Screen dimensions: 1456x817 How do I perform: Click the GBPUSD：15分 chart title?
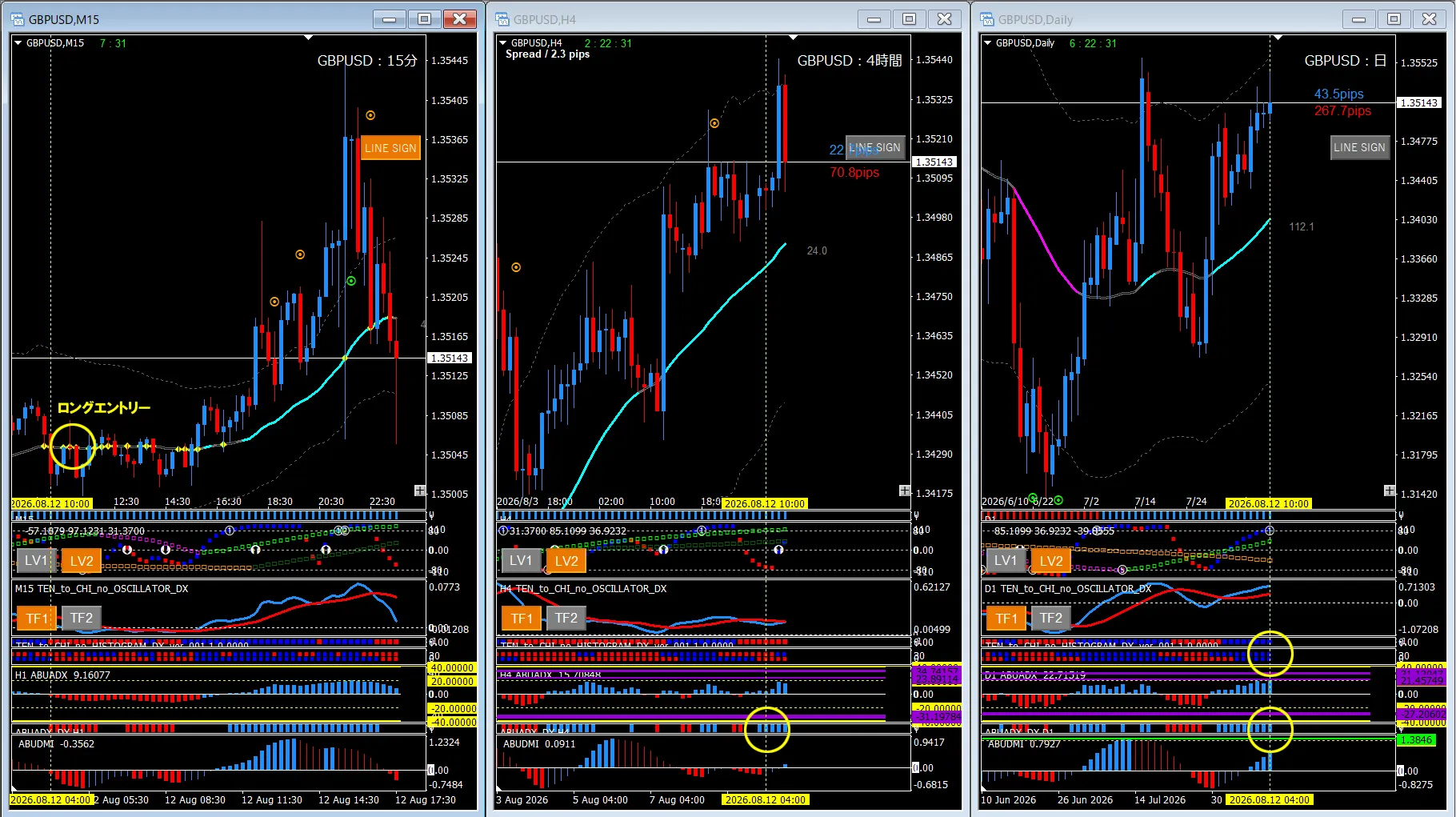[367, 61]
